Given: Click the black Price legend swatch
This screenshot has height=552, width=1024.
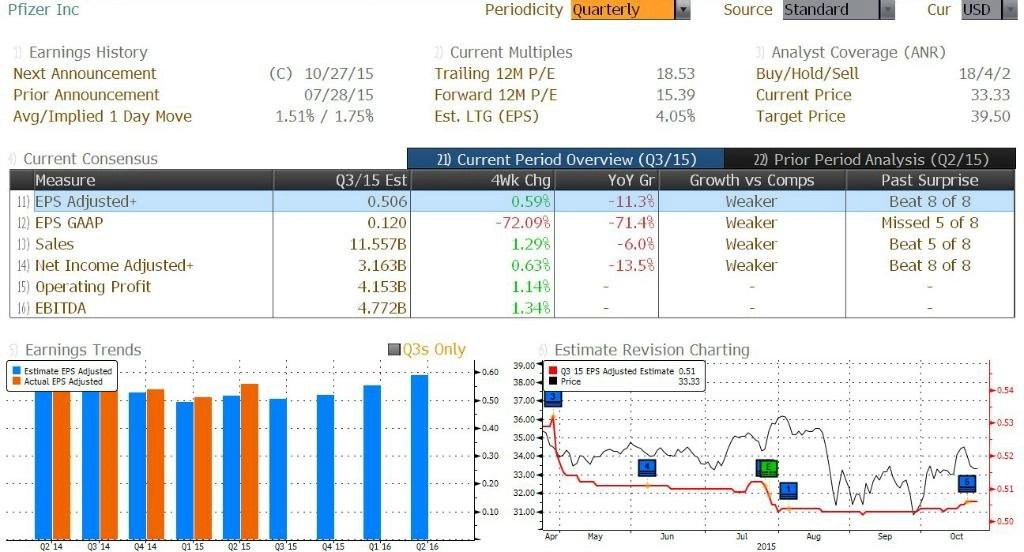Looking at the screenshot, I should 553,381.
